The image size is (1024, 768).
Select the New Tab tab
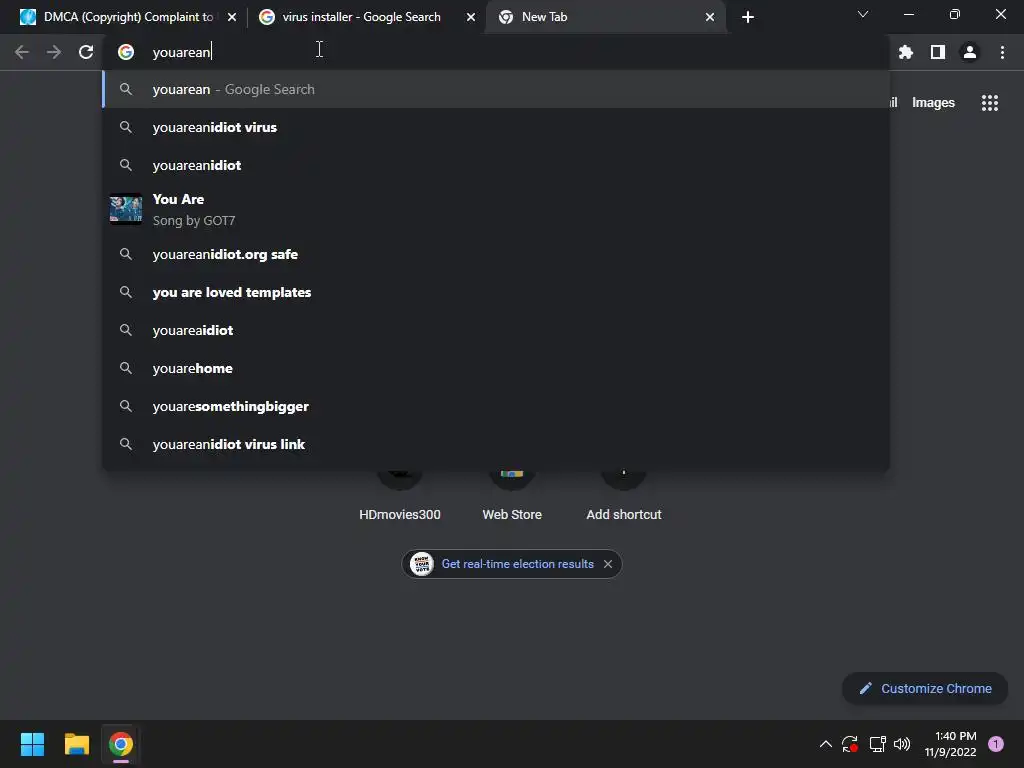pos(605,17)
